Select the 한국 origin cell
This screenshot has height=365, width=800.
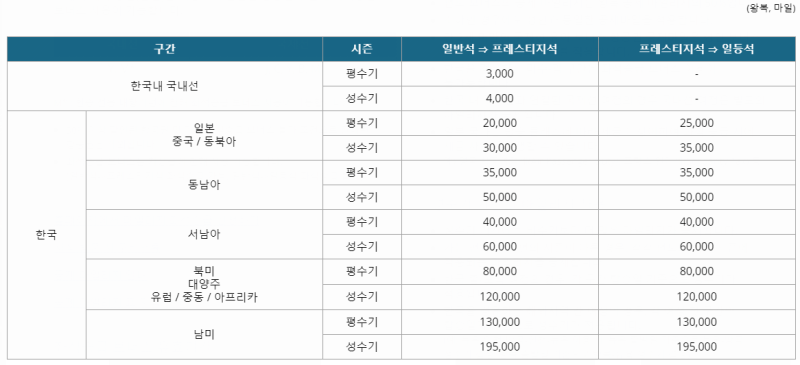click(x=46, y=235)
